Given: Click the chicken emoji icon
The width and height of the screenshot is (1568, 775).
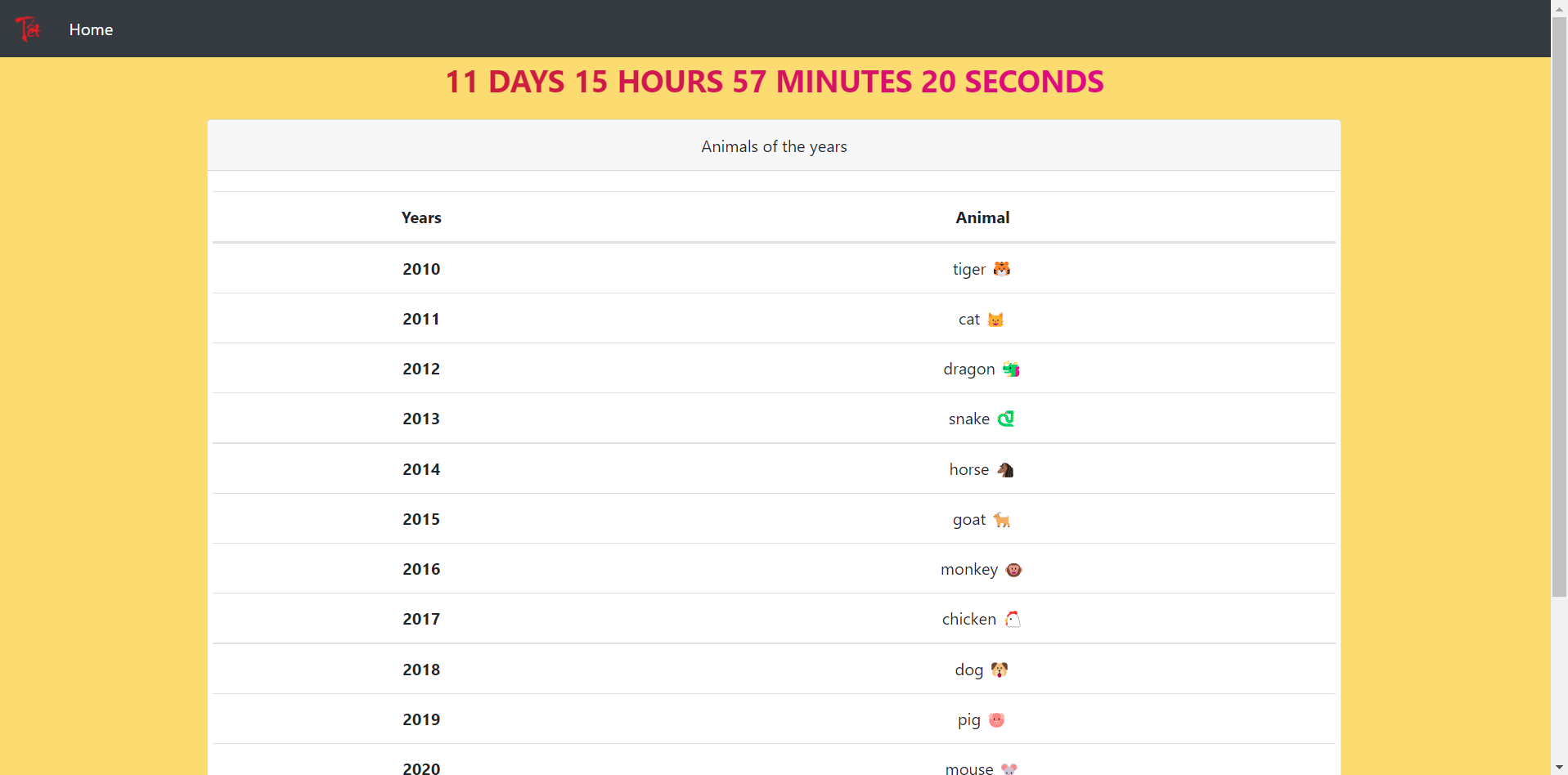Looking at the screenshot, I should (1013, 620).
